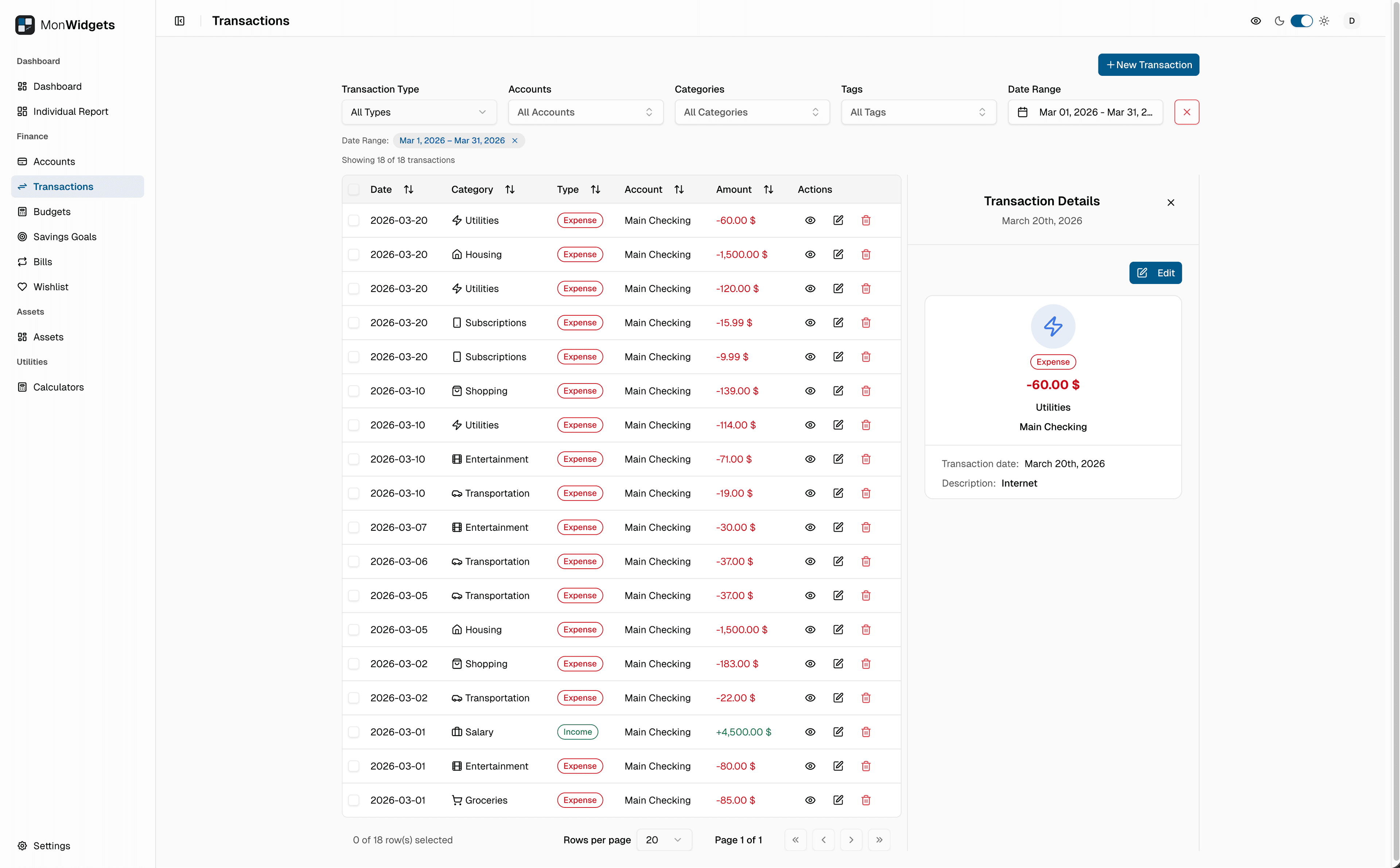Screen dimensions: 1400x868
Task: Open Wishlist in sidebar
Action: click(x=78, y=287)
